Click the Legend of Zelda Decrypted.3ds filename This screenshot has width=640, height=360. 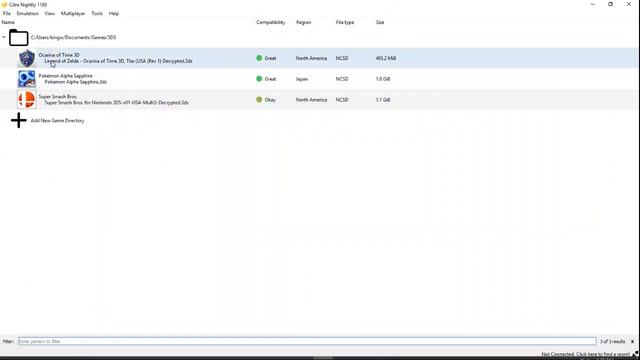(118, 61)
